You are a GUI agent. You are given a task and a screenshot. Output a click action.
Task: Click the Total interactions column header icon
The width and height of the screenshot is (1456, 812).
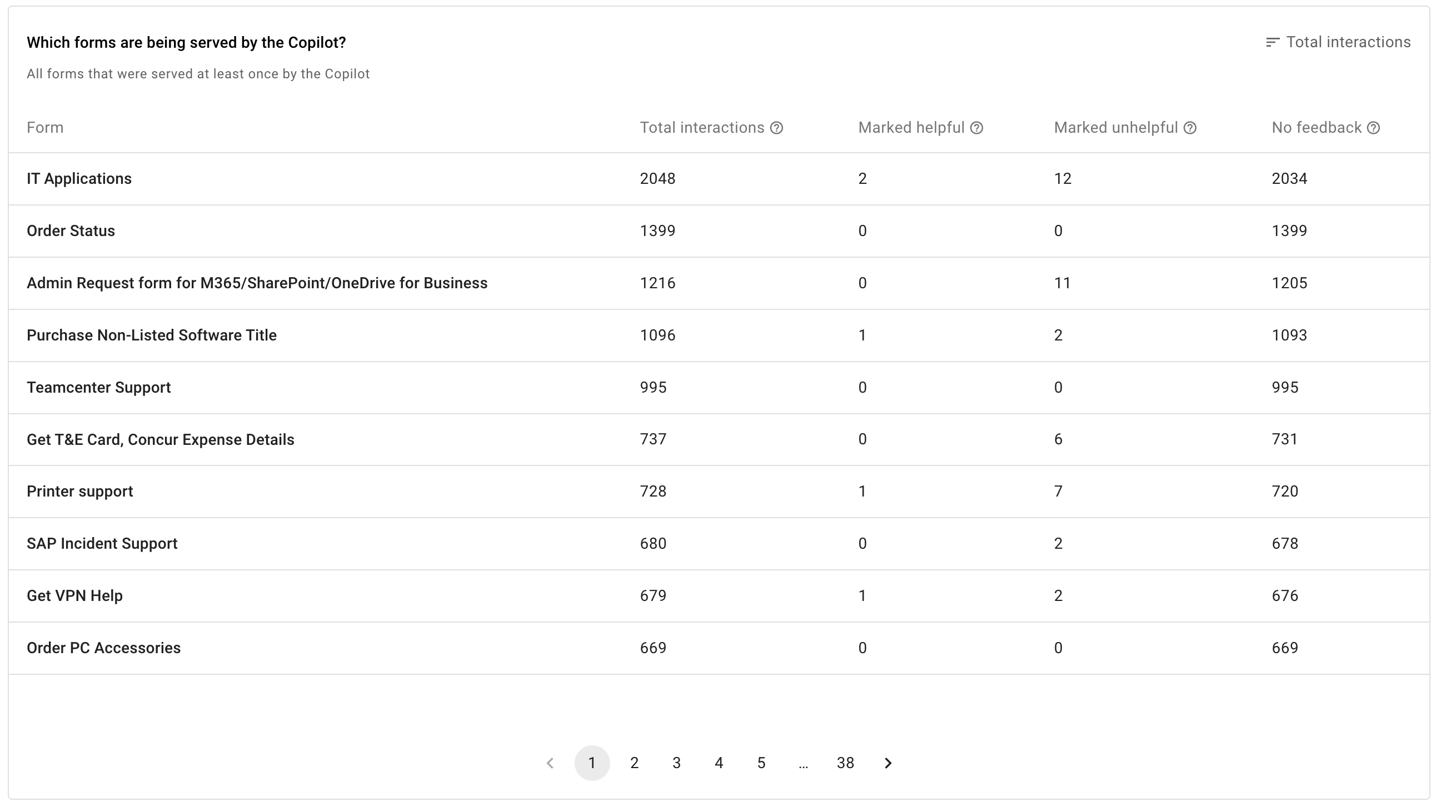tap(780, 127)
